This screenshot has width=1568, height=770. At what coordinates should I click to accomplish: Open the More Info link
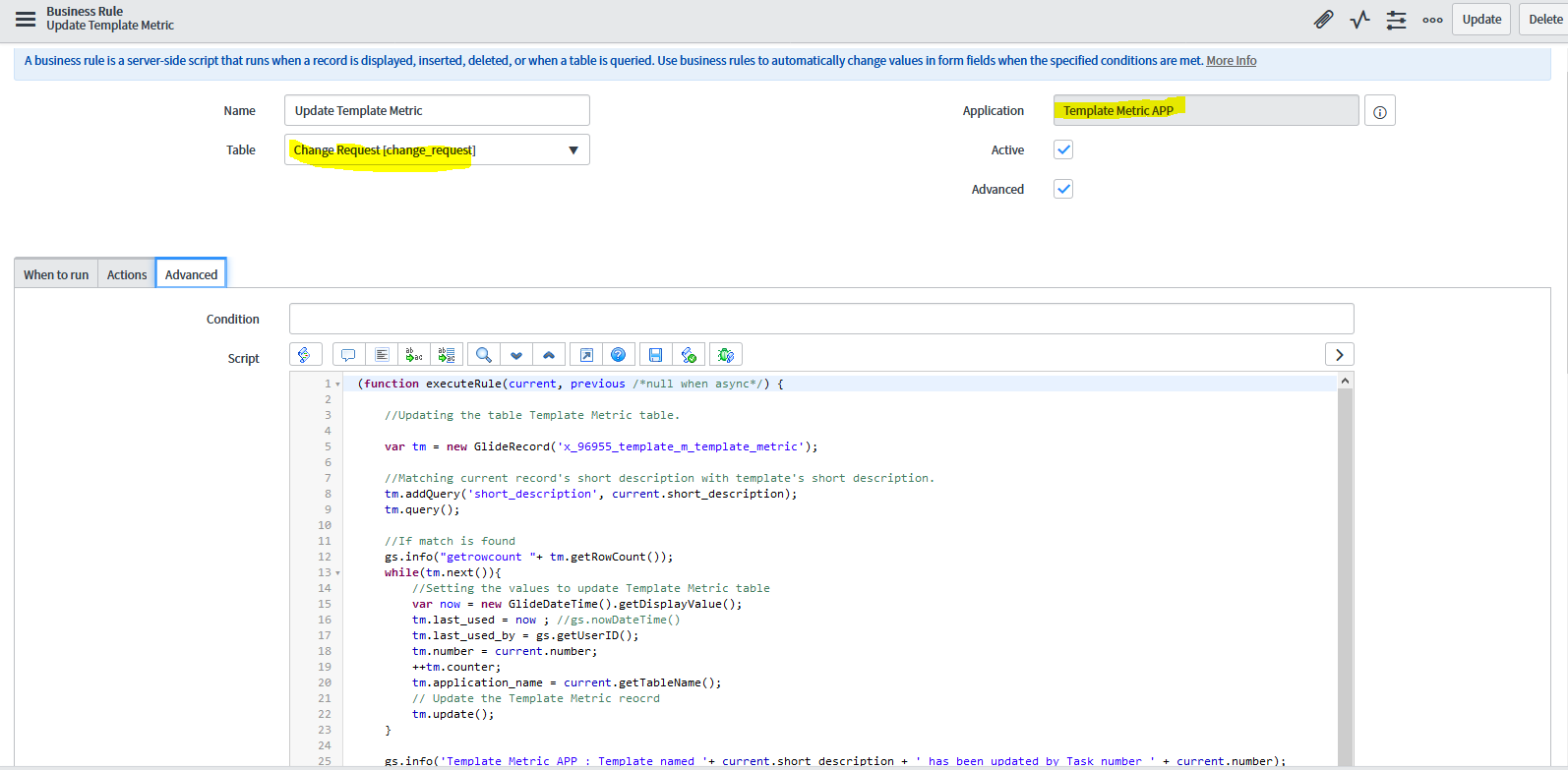tap(1231, 61)
